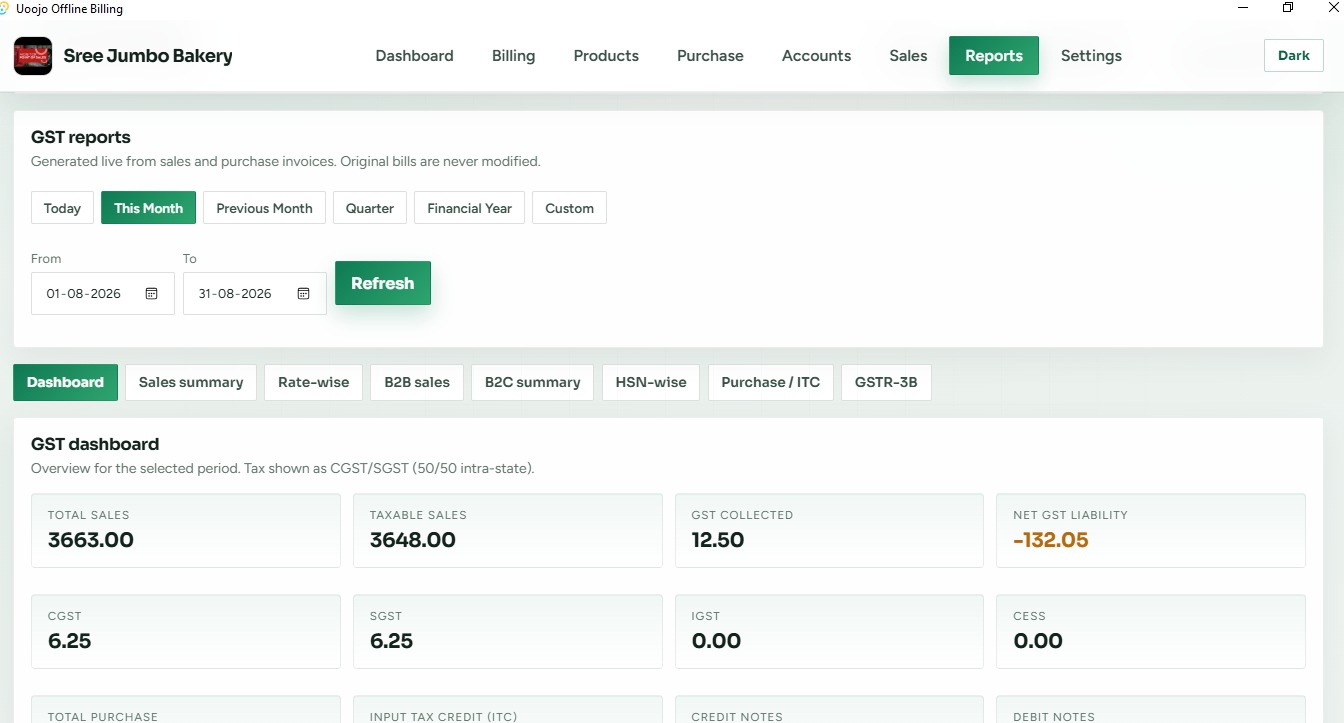Viewport: 1344px width, 723px height.
Task: Open the From date calendar picker icon
Action: coord(152,294)
